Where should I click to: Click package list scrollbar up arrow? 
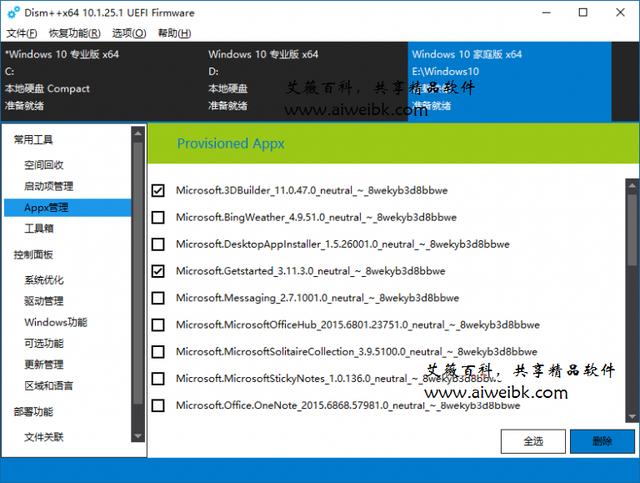(x=632, y=185)
